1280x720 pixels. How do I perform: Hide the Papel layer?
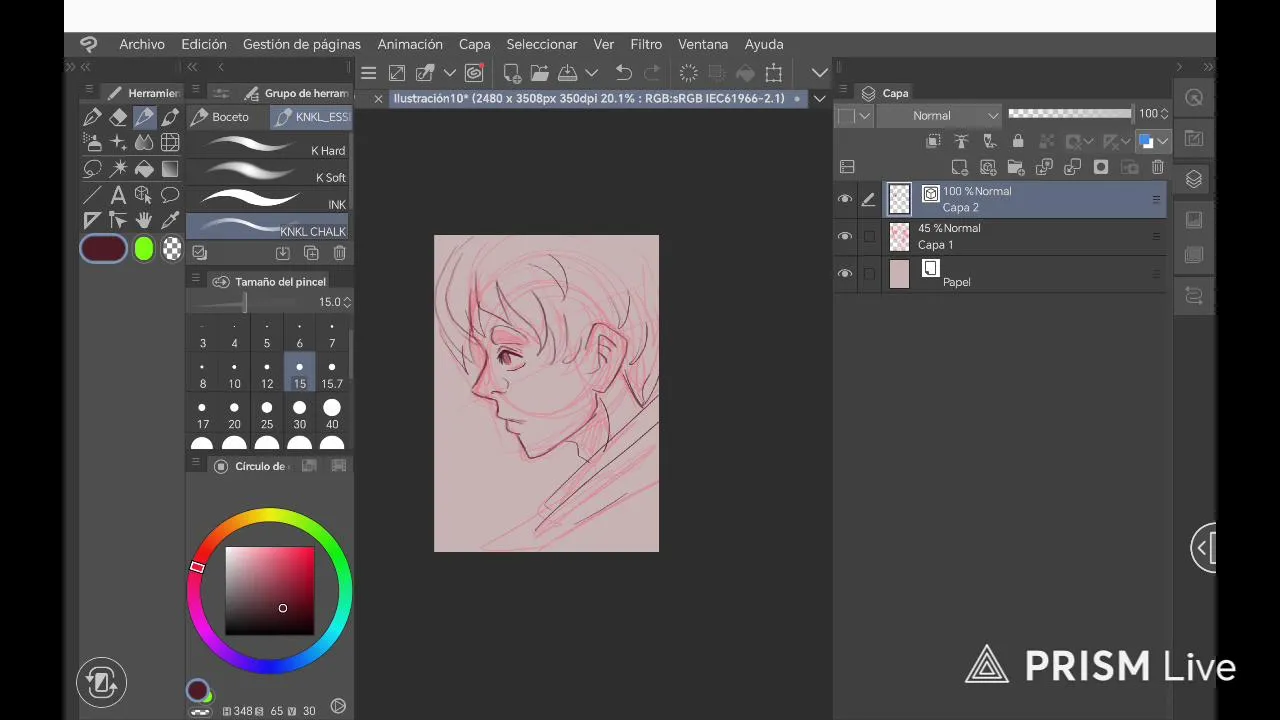(845, 273)
